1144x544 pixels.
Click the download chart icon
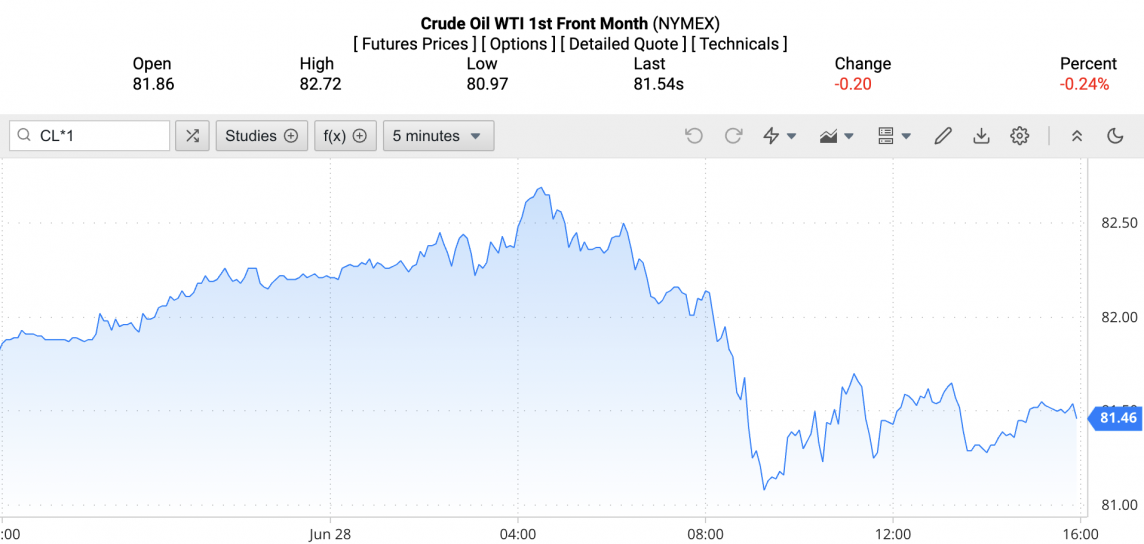981,136
